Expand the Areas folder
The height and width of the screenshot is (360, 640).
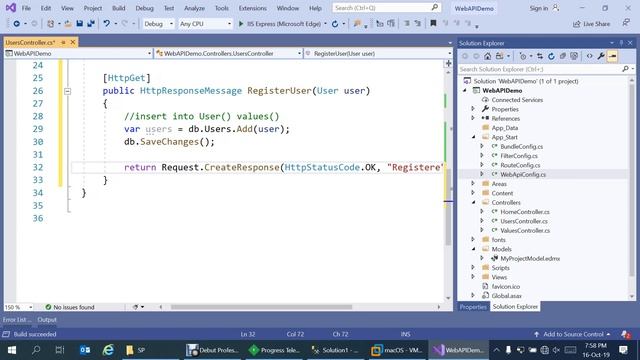tap(473, 184)
